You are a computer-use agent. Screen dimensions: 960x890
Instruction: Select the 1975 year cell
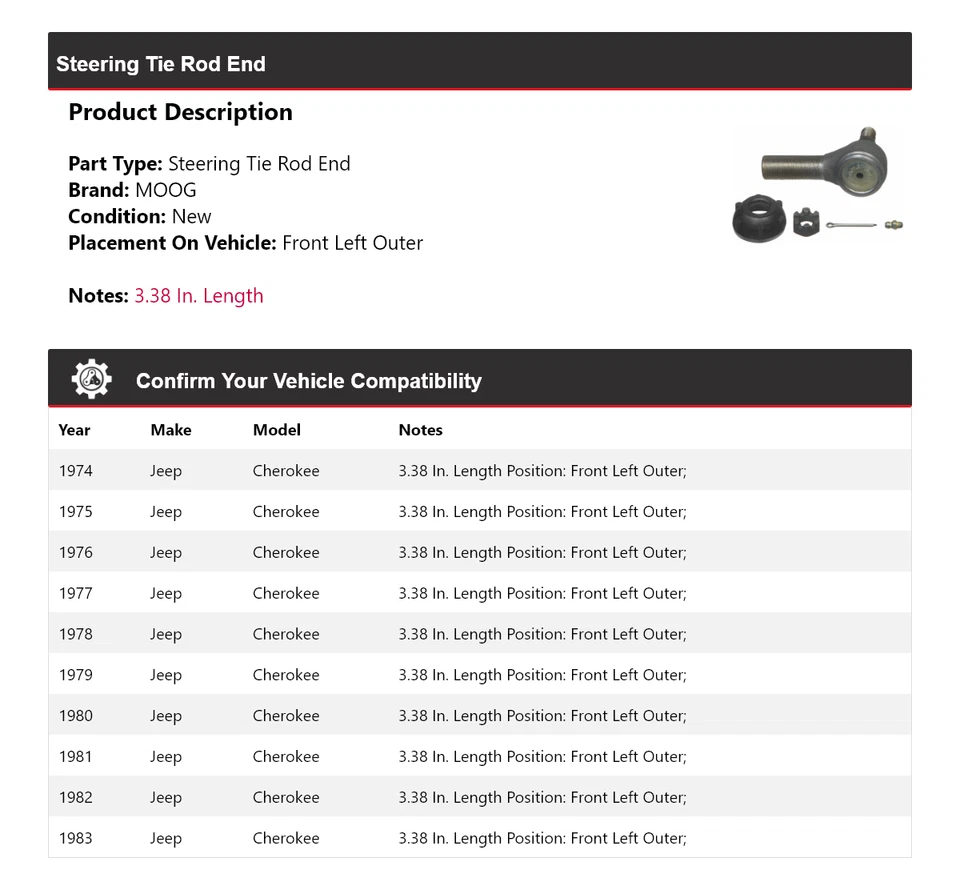75,512
